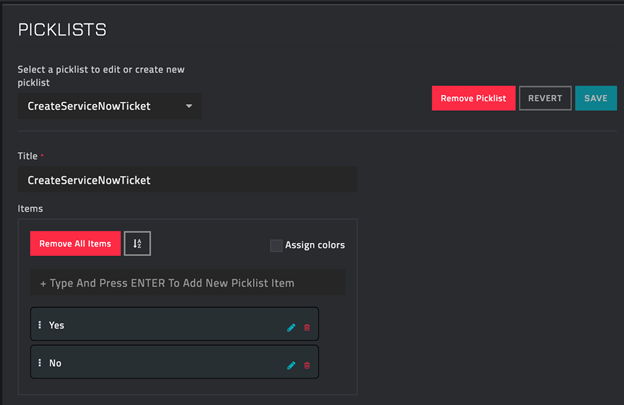The image size is (624, 405).
Task: Delete the Yes item with the trash icon
Action: pyautogui.click(x=307, y=327)
